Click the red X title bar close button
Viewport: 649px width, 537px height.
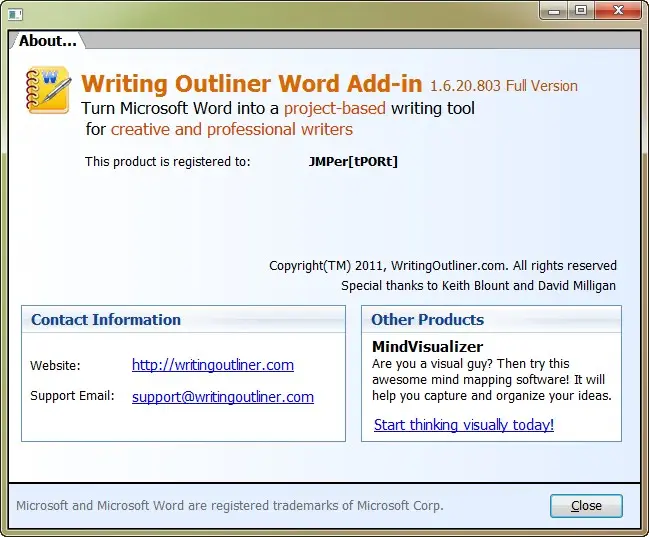pos(618,11)
